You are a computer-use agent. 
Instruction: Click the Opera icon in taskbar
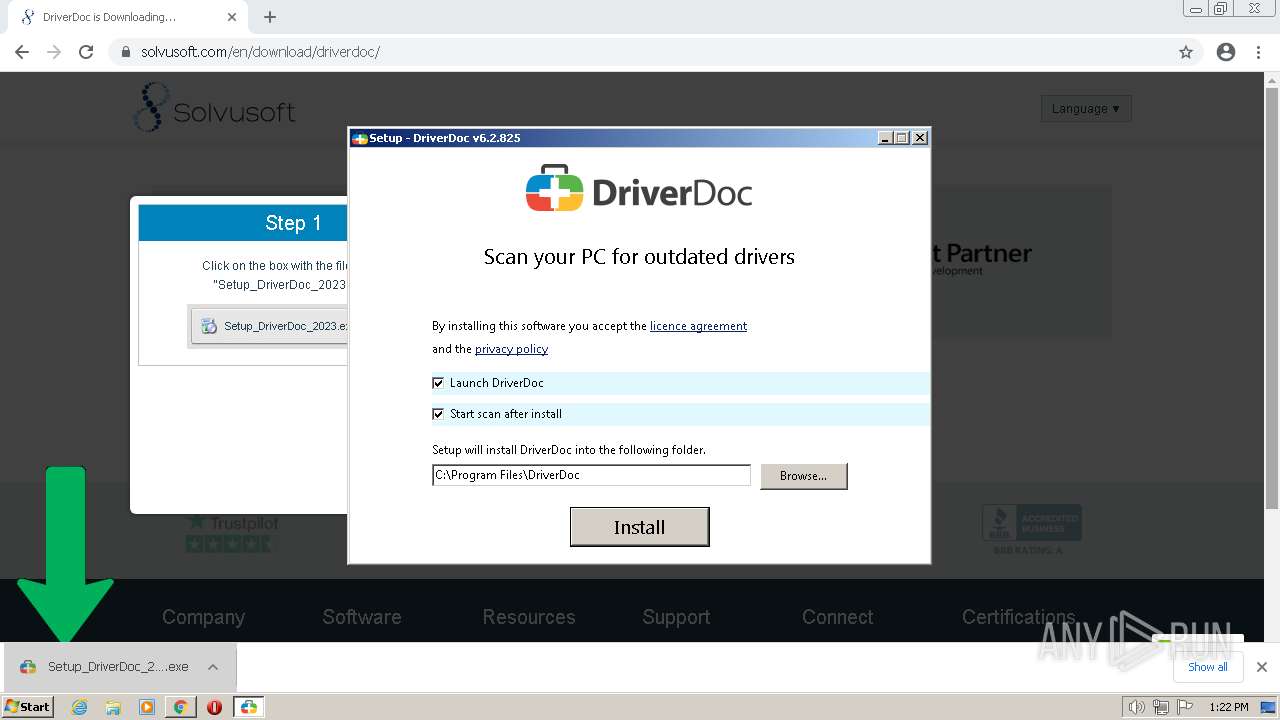[x=214, y=707]
